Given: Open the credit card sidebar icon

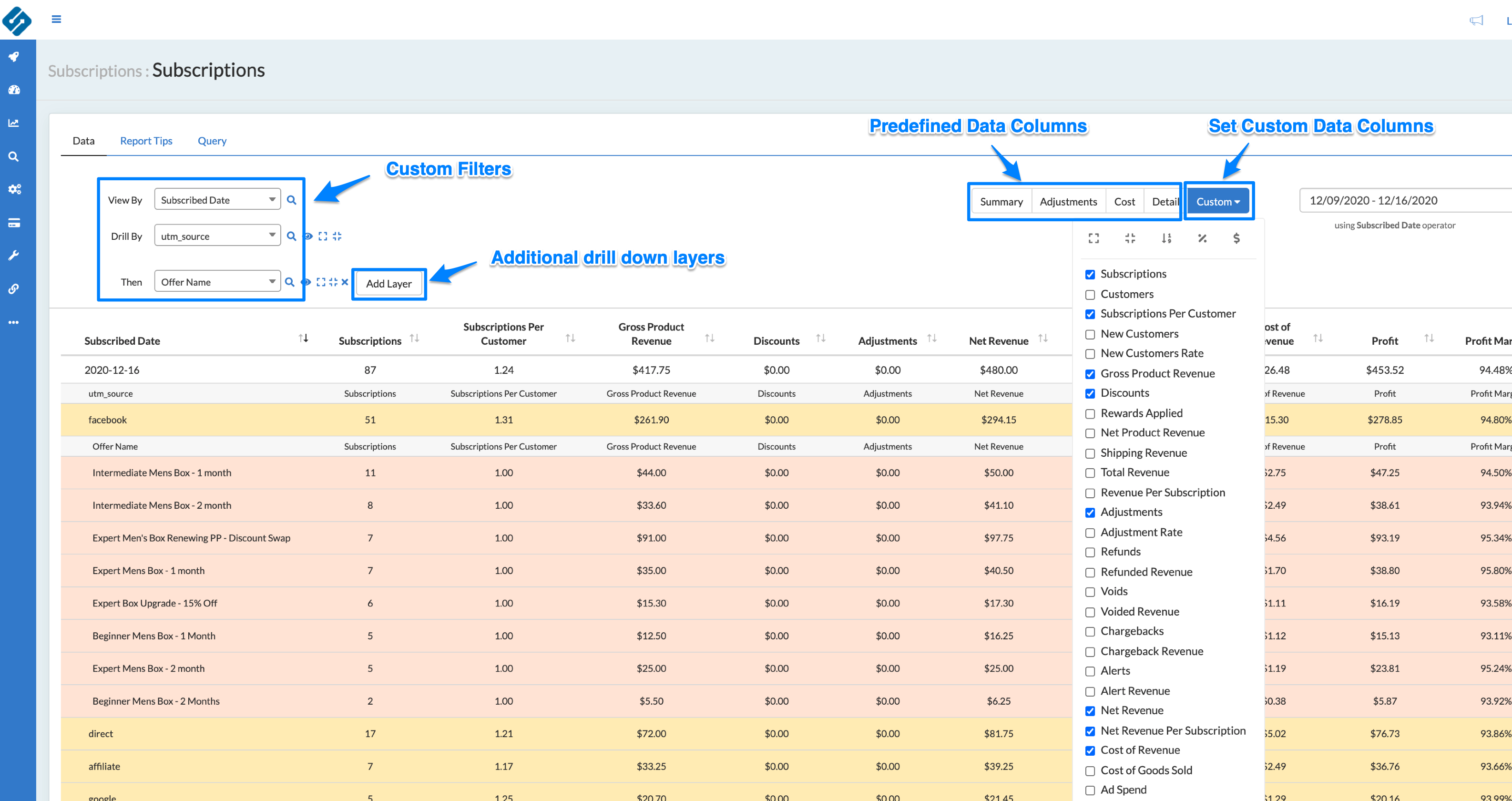Looking at the screenshot, I should 14,223.
